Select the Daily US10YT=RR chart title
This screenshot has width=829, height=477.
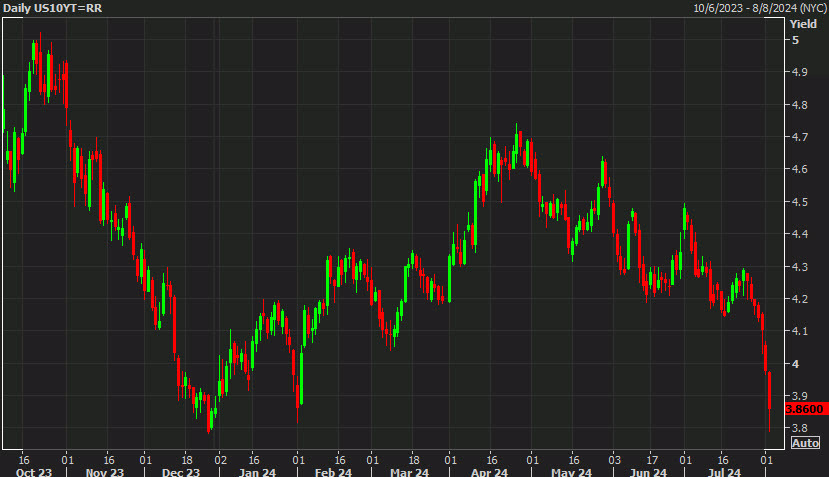point(52,8)
